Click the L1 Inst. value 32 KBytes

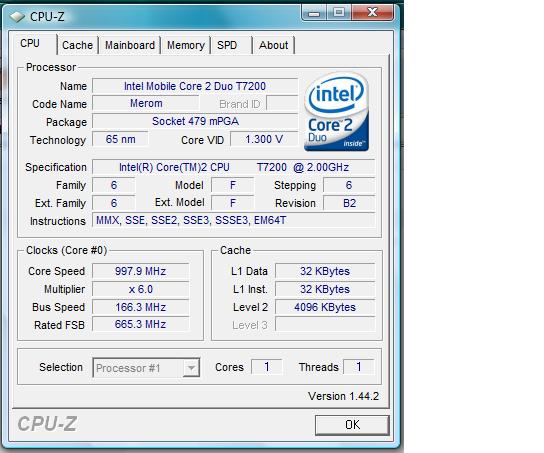tap(325, 289)
